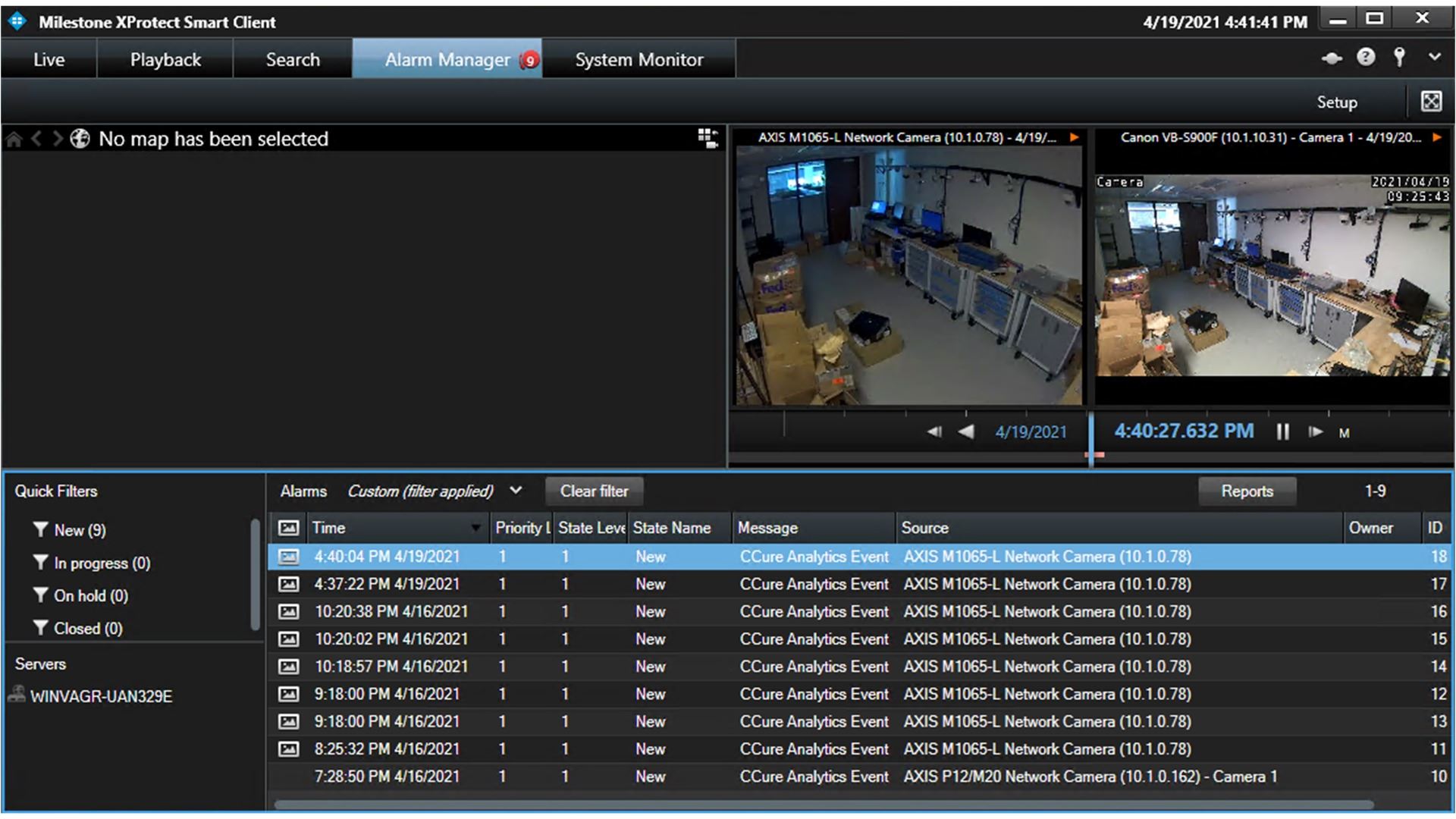Click the globe map selector icon

80,139
